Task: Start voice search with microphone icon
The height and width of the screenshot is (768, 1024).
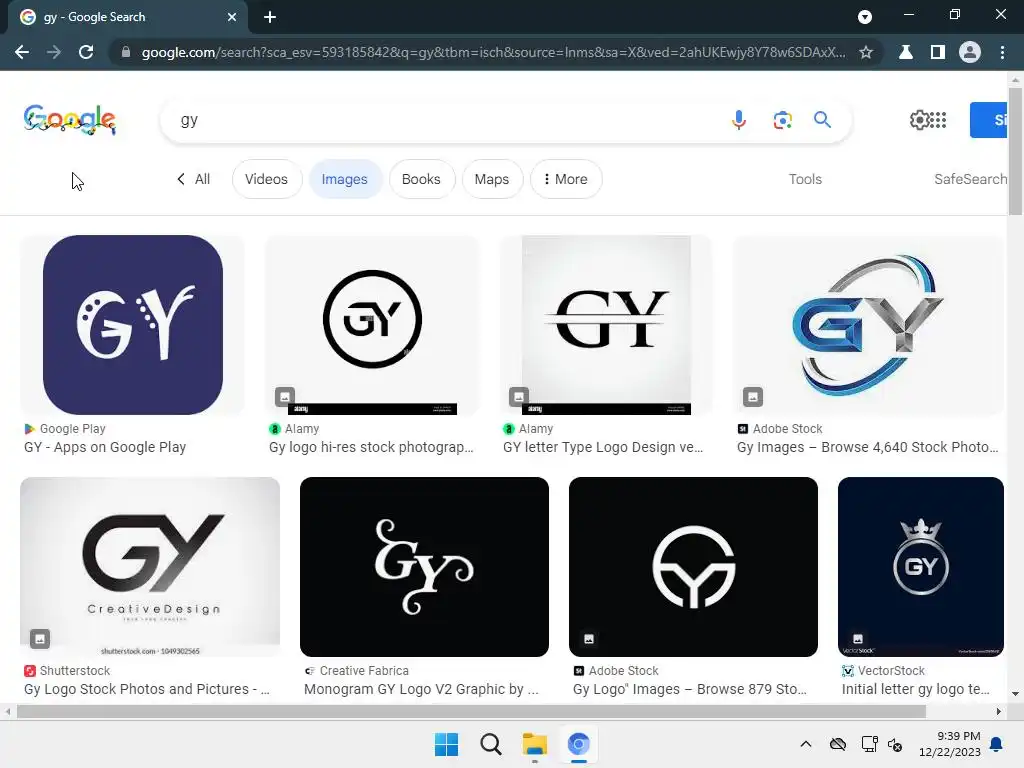Action: [739, 120]
